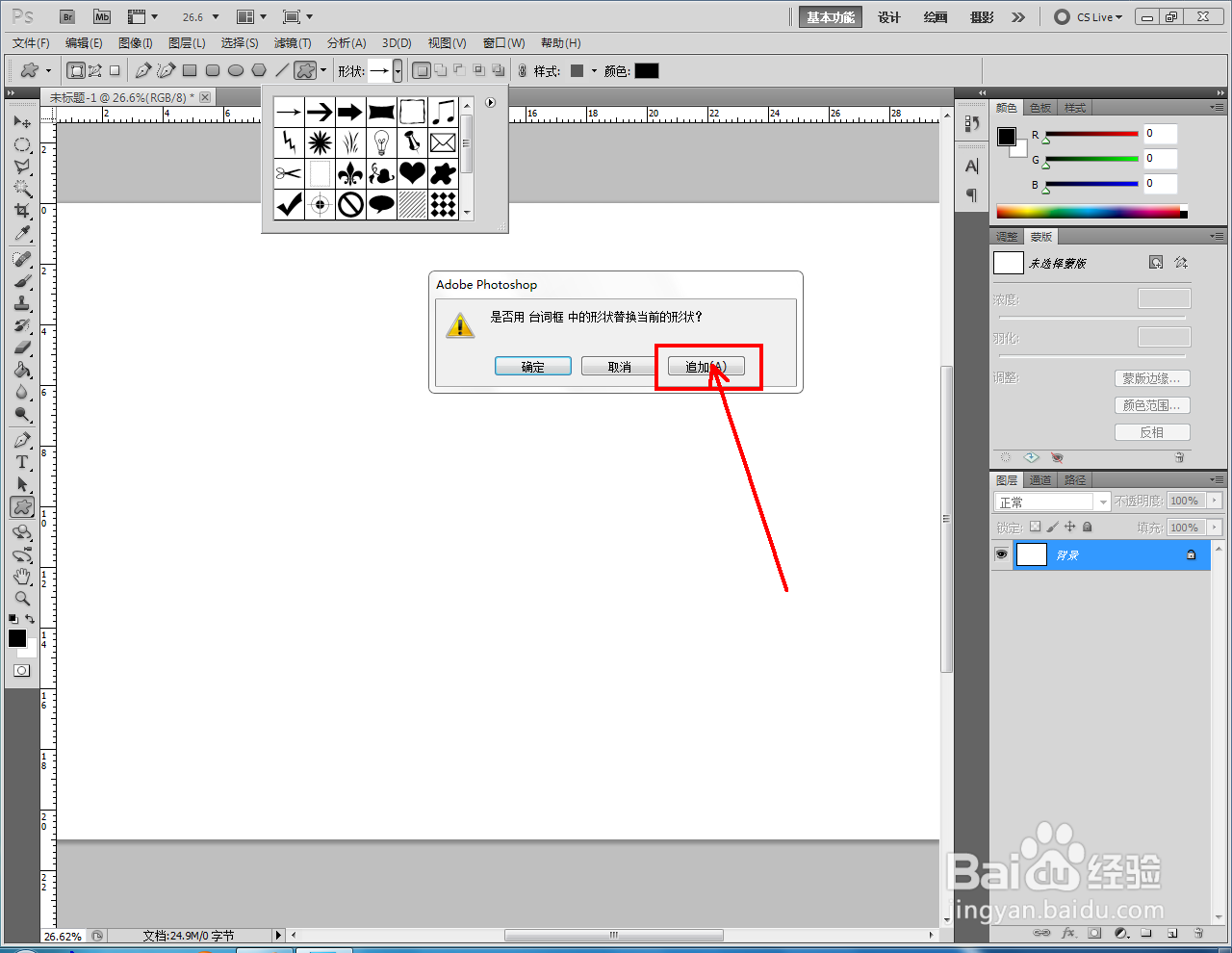Select the Healing Brush bandage tool
This screenshot has width=1232, height=953.
(22, 259)
